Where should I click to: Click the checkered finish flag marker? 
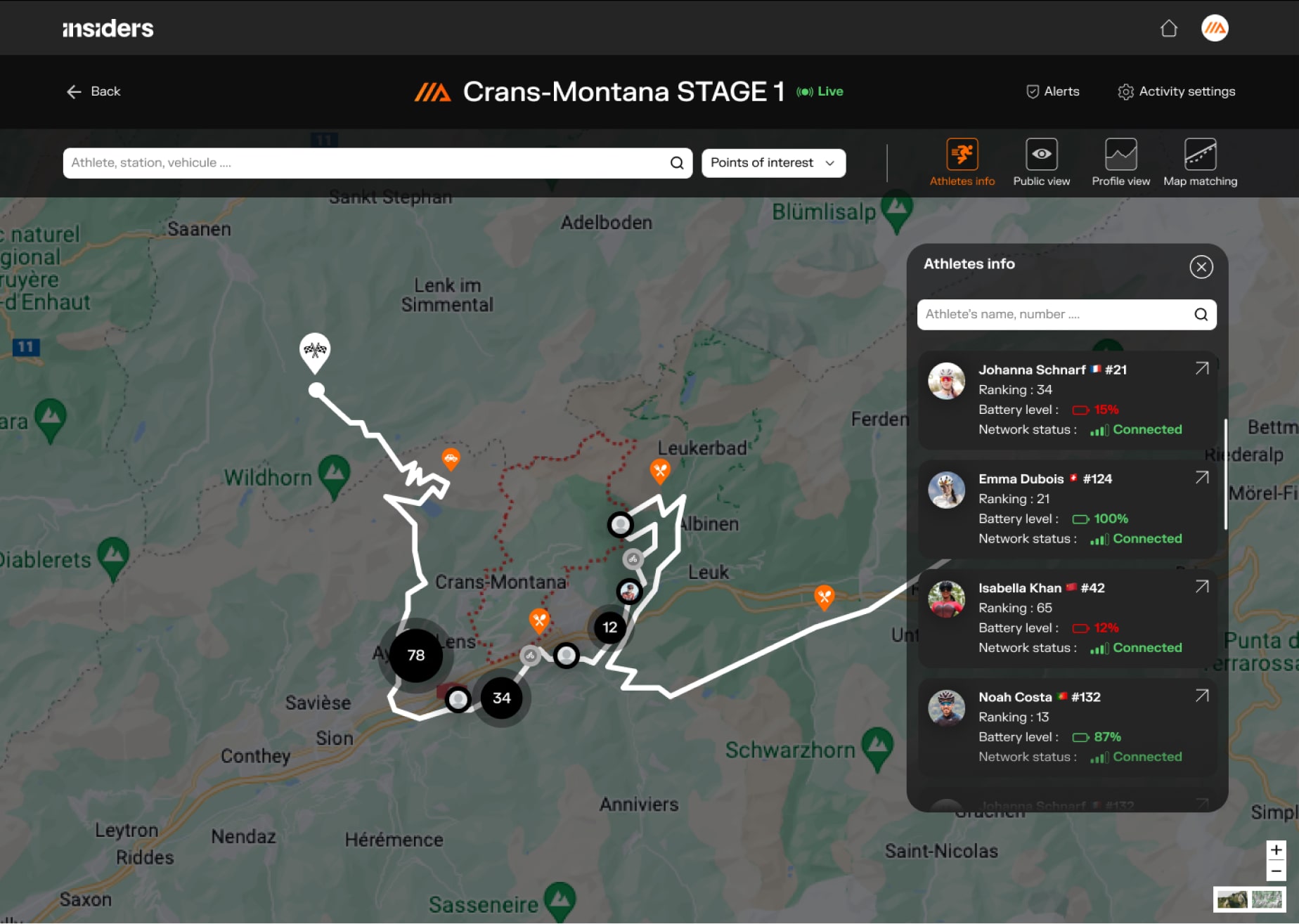(315, 352)
